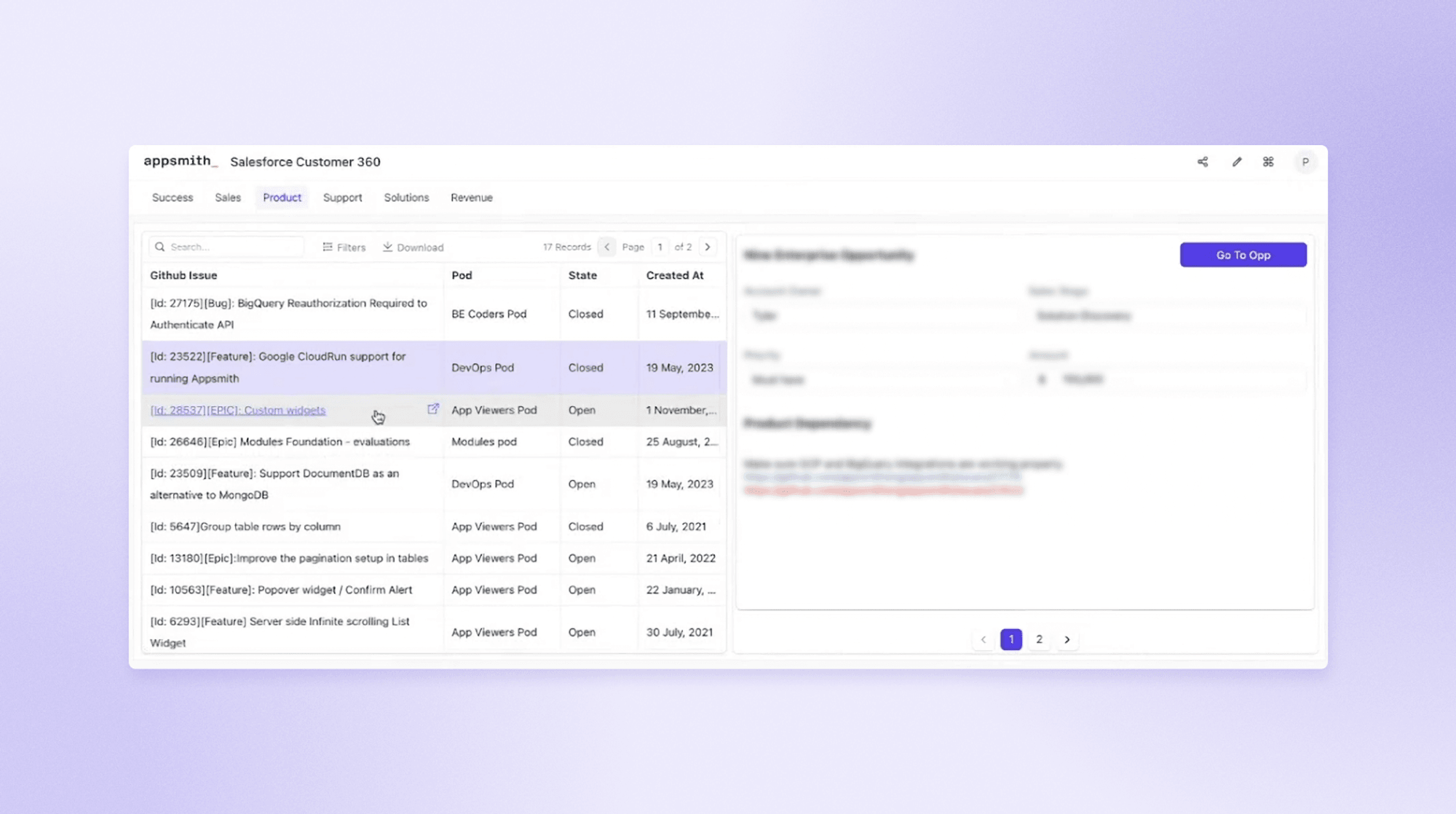Click the P profile avatar

pyautogui.click(x=1306, y=162)
